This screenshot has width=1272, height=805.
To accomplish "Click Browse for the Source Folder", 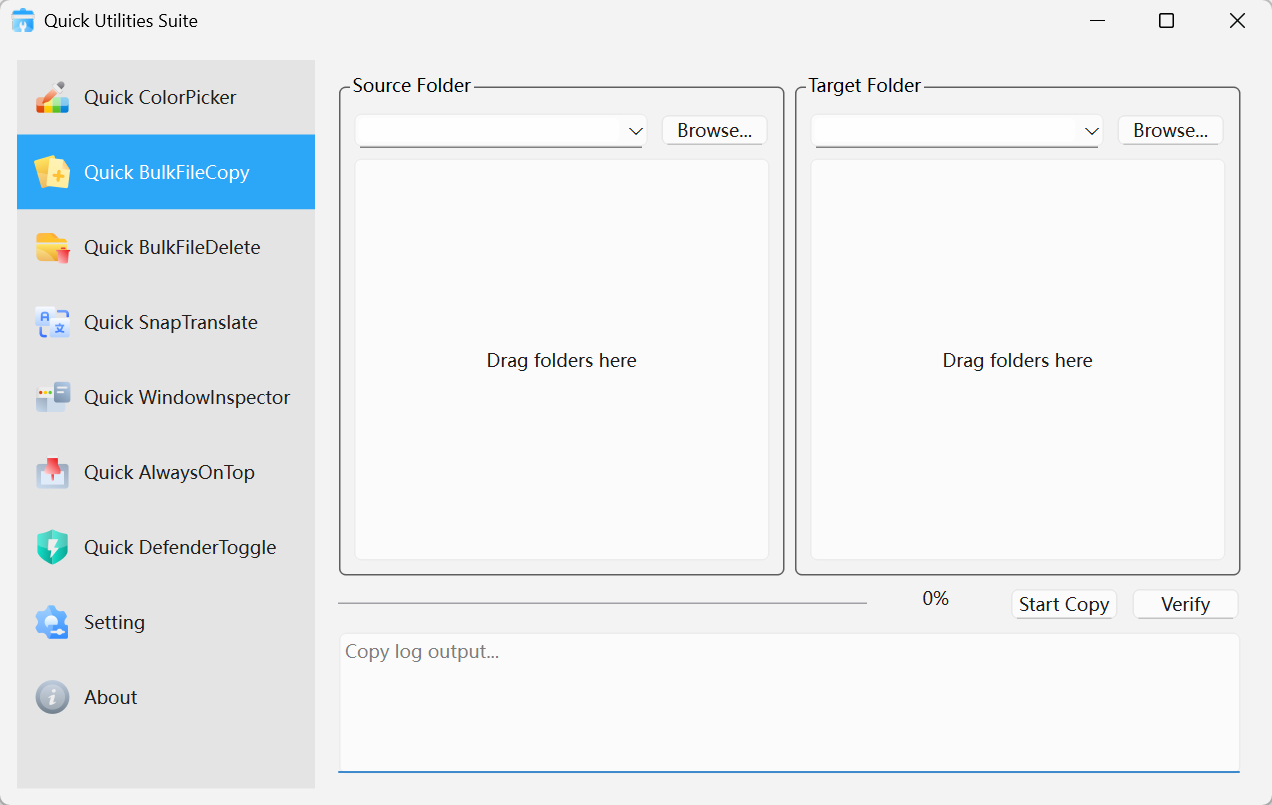I will (714, 130).
